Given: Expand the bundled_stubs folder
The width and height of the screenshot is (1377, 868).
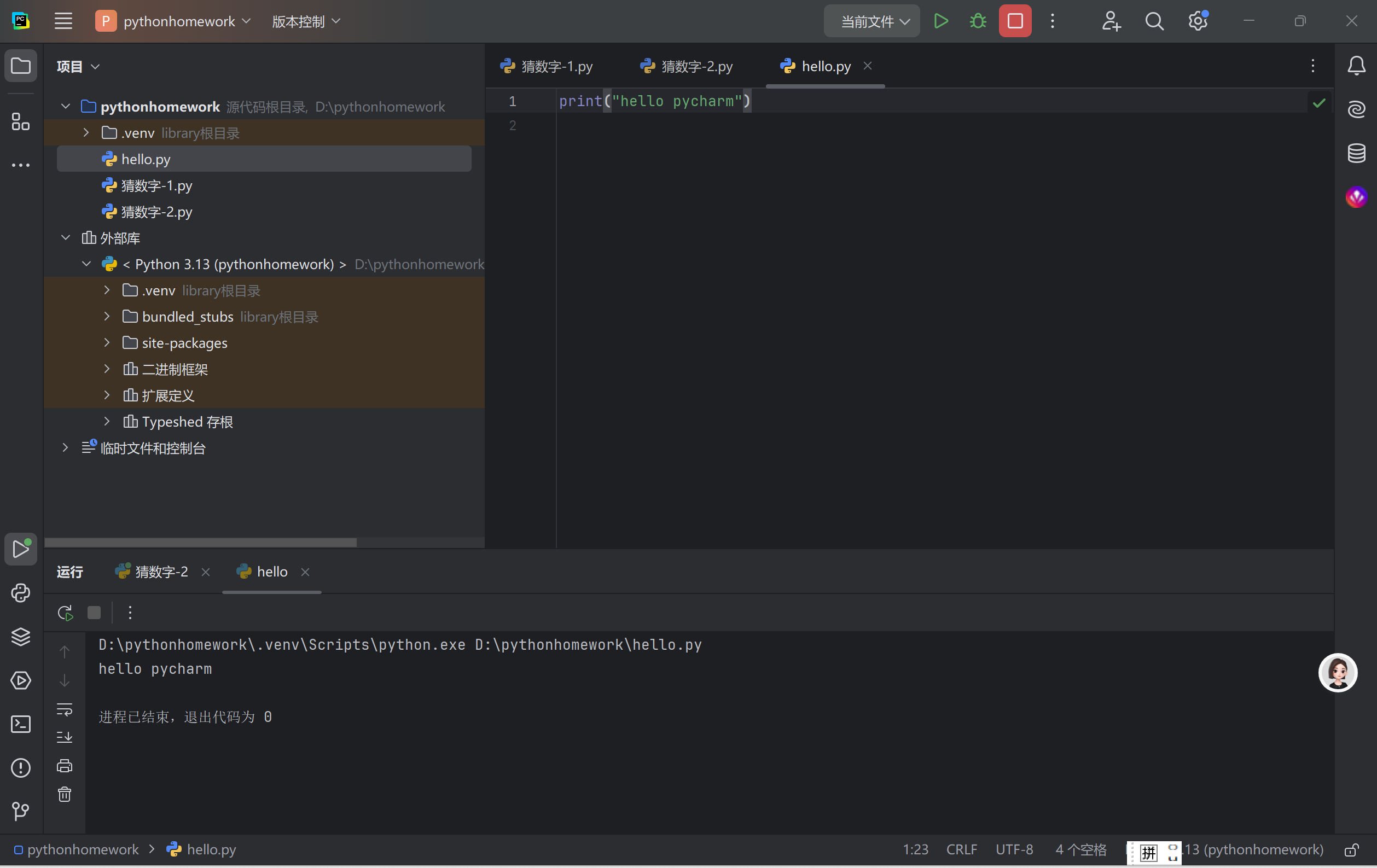Looking at the screenshot, I should pos(107,316).
